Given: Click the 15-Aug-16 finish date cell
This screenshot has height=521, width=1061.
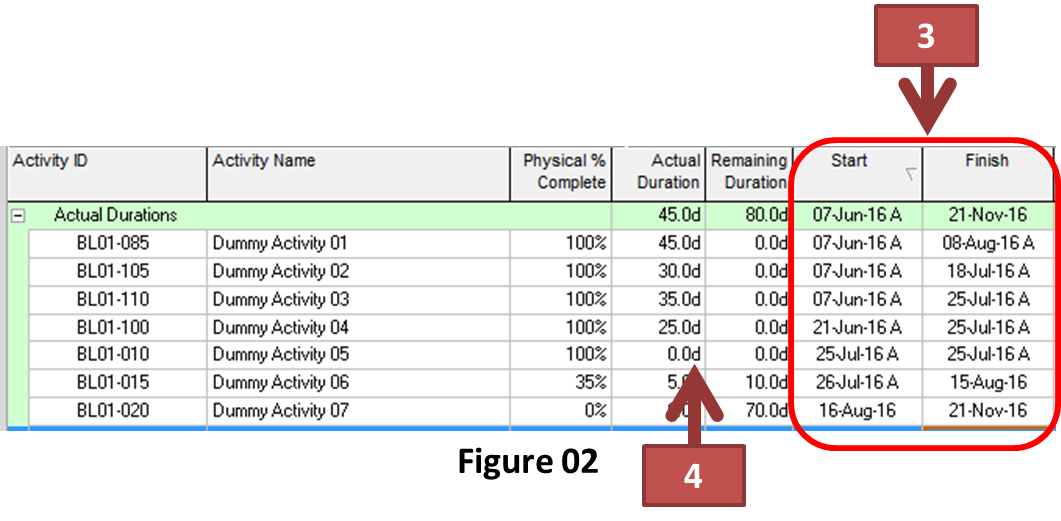Looking at the screenshot, I should (x=987, y=382).
